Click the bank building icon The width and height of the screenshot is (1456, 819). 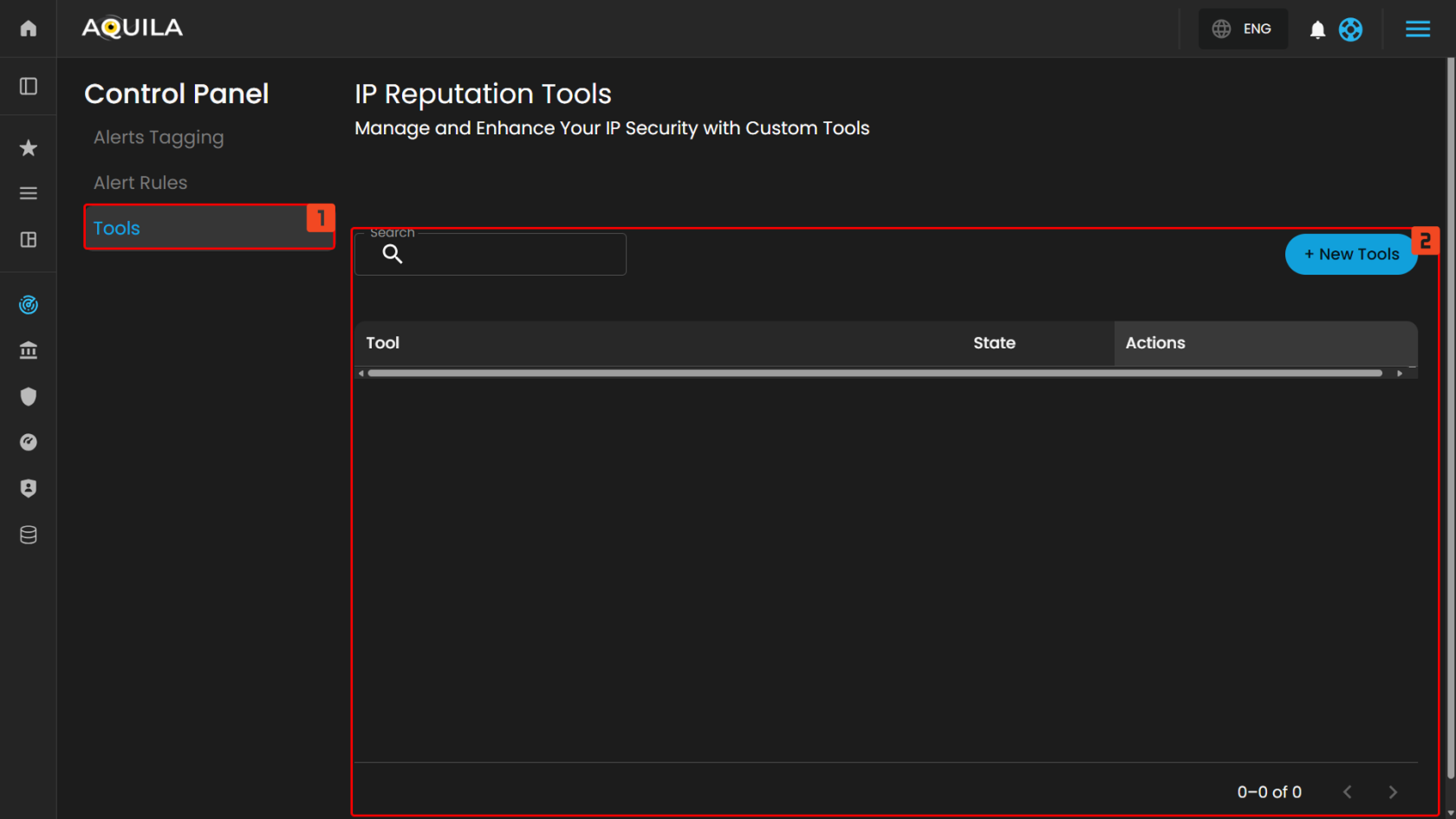29,350
